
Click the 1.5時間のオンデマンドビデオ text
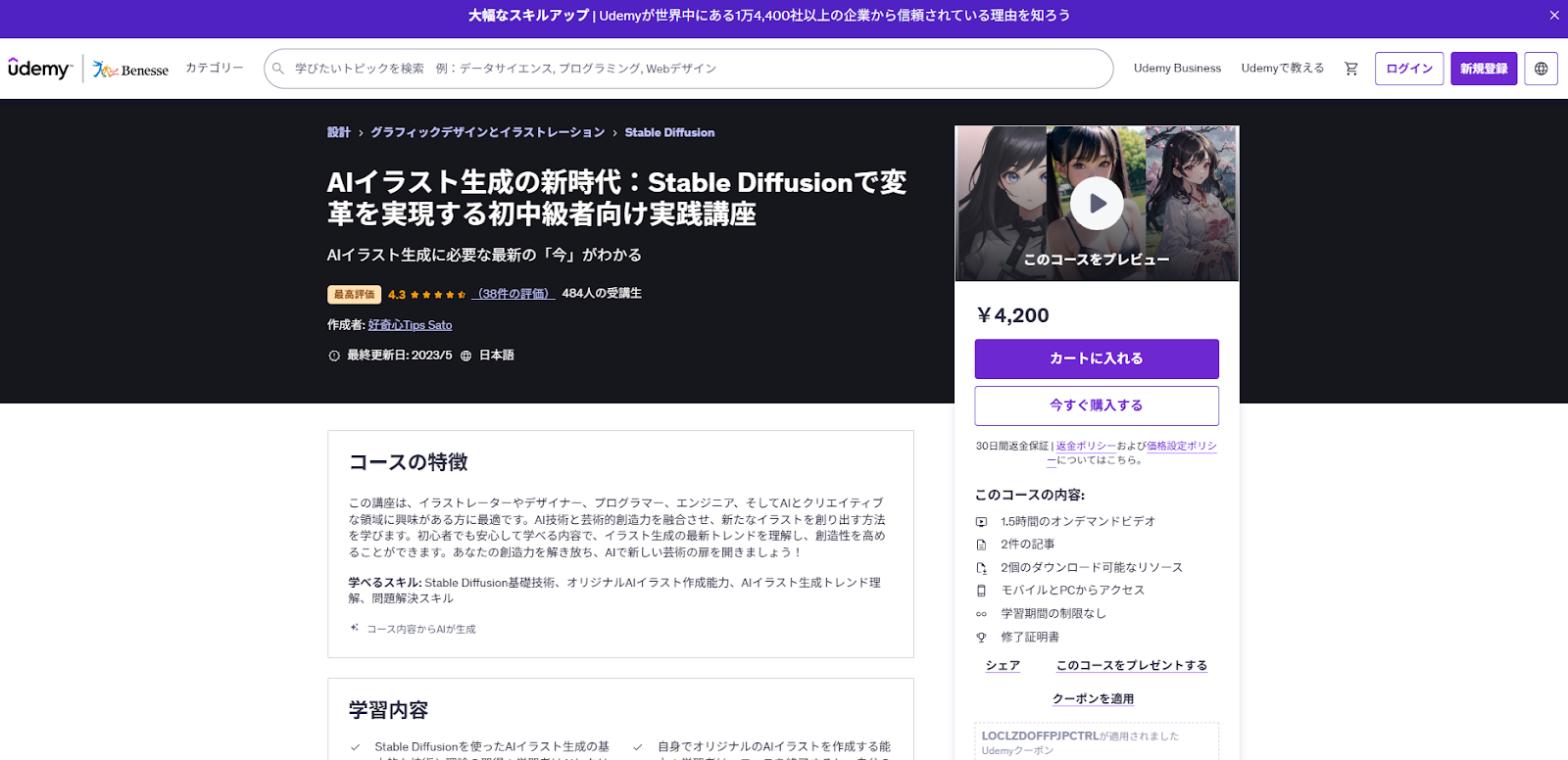pos(1078,522)
